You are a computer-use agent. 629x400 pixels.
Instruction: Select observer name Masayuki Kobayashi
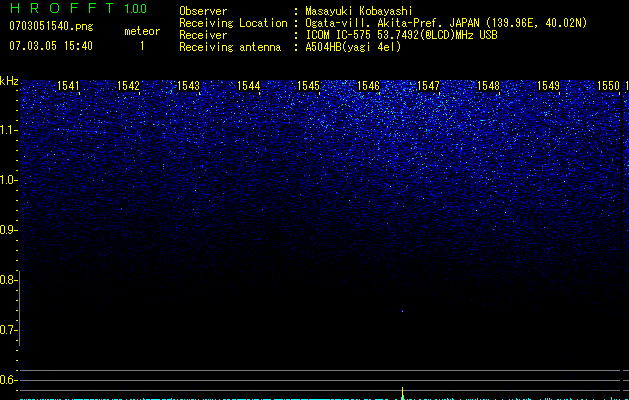click(x=359, y=11)
